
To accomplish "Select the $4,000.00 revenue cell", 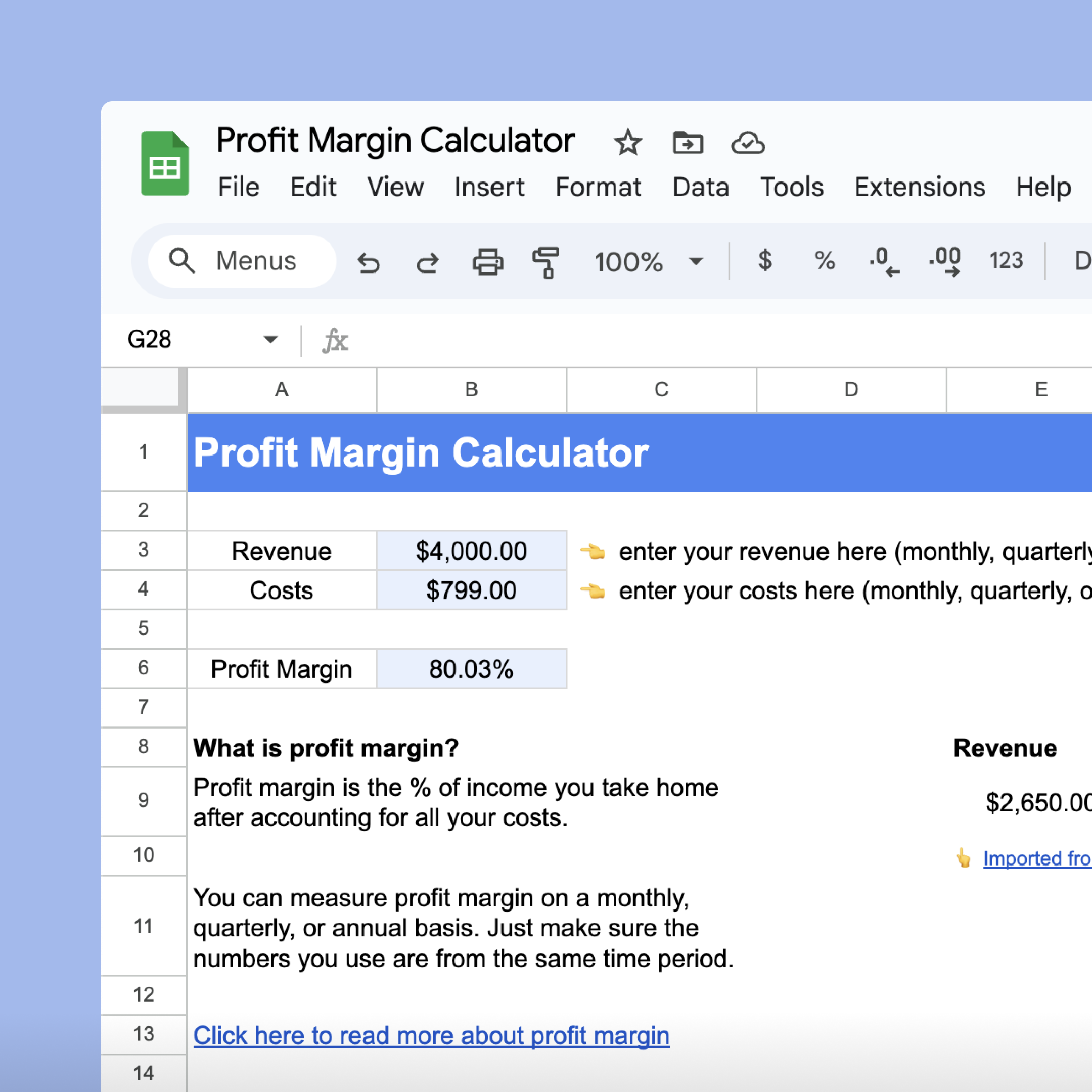I will click(x=471, y=551).
